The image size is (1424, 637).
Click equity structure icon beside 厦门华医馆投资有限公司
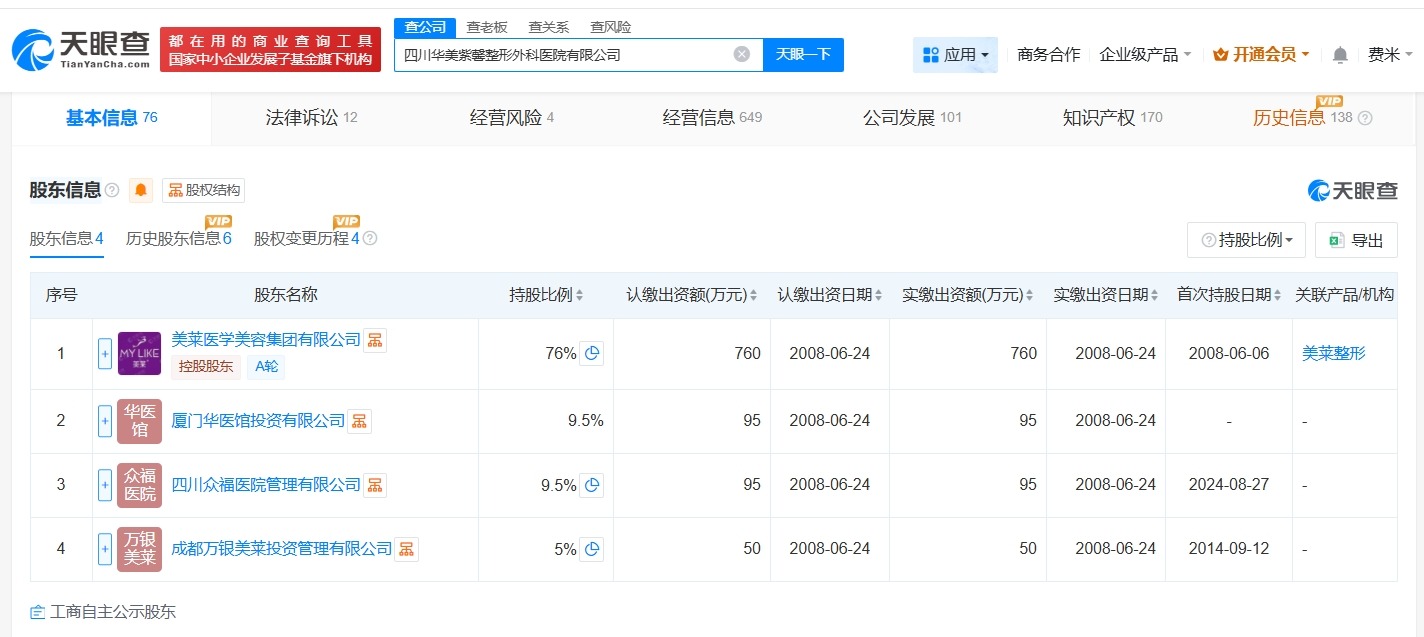359,421
